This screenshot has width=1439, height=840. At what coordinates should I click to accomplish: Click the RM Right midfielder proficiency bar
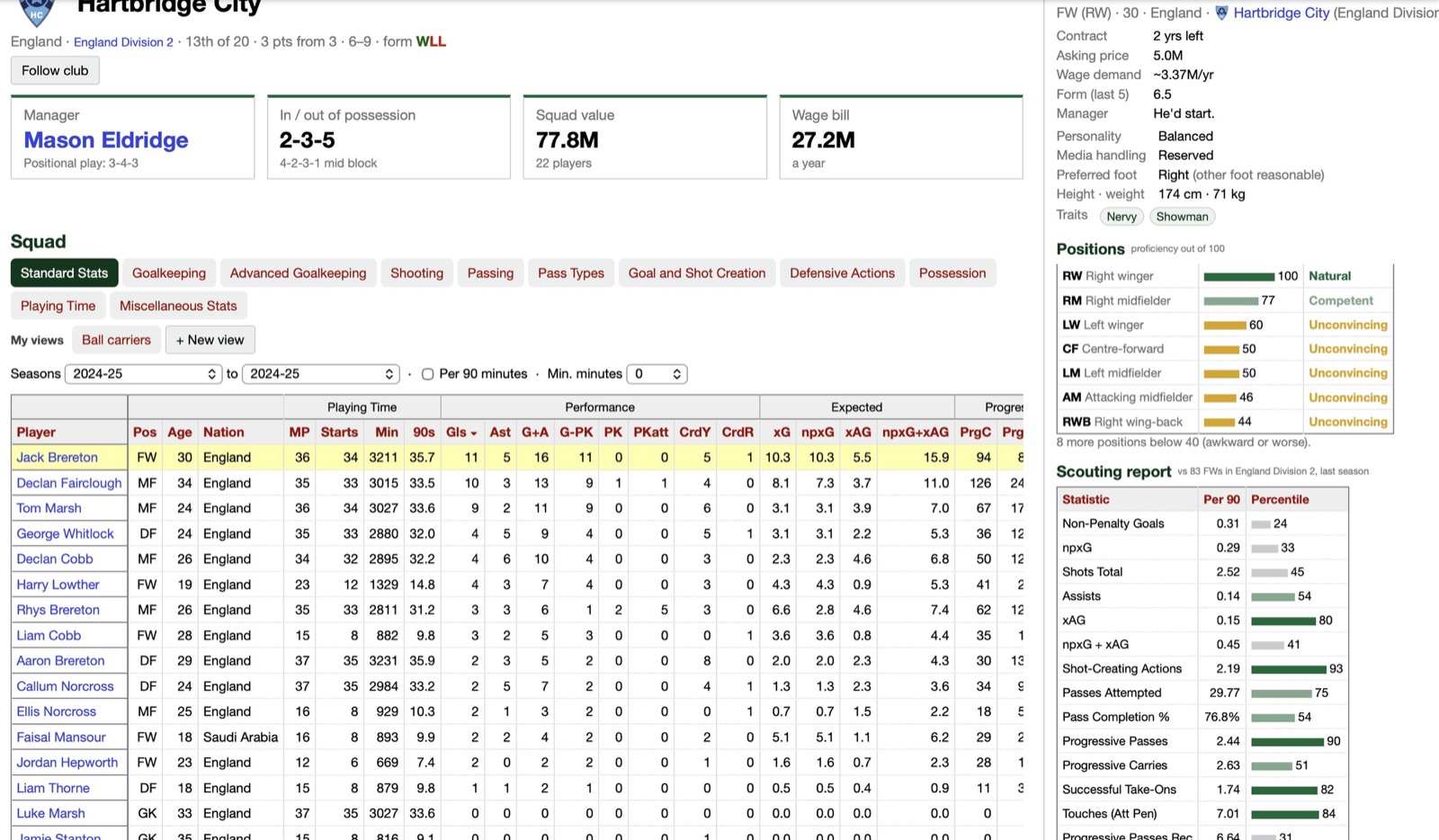tap(1230, 300)
